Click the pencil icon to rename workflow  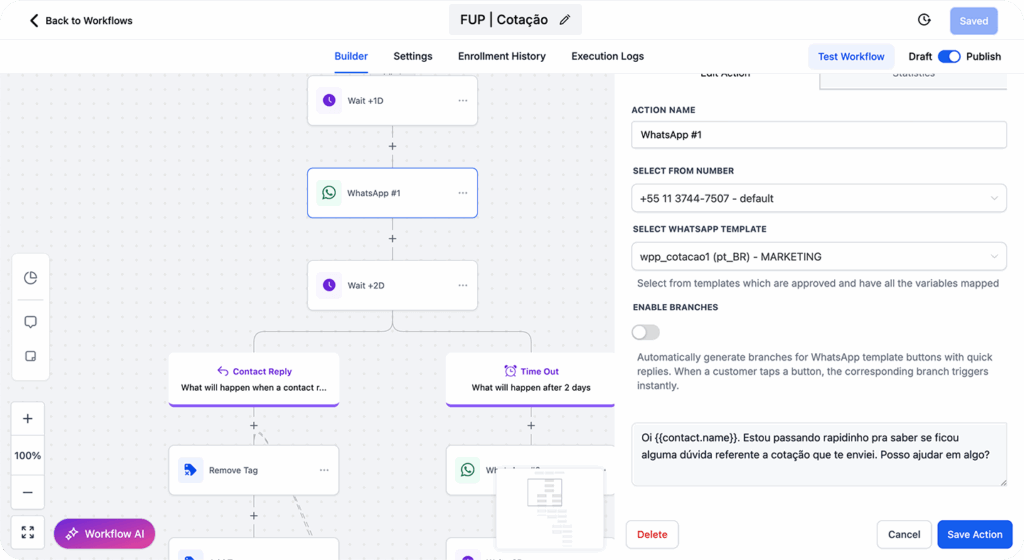pos(565,20)
